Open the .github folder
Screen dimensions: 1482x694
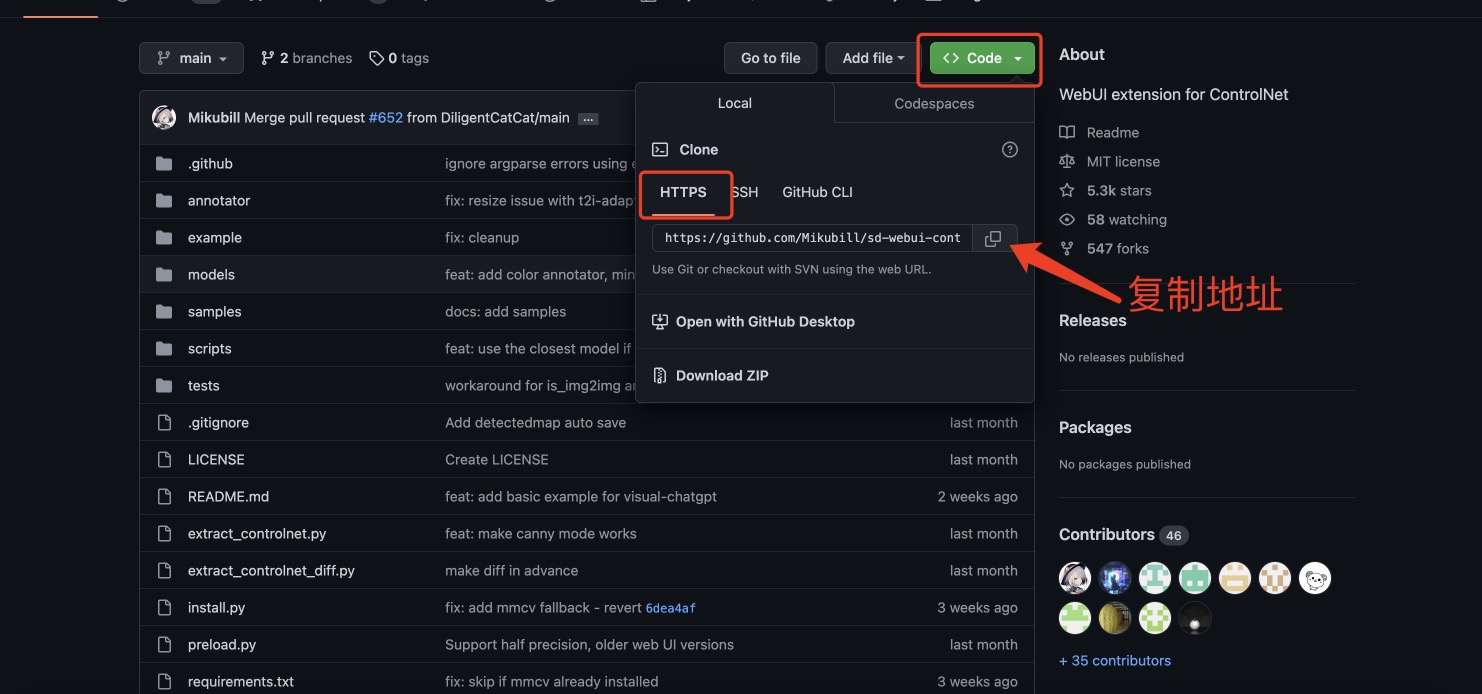click(210, 163)
